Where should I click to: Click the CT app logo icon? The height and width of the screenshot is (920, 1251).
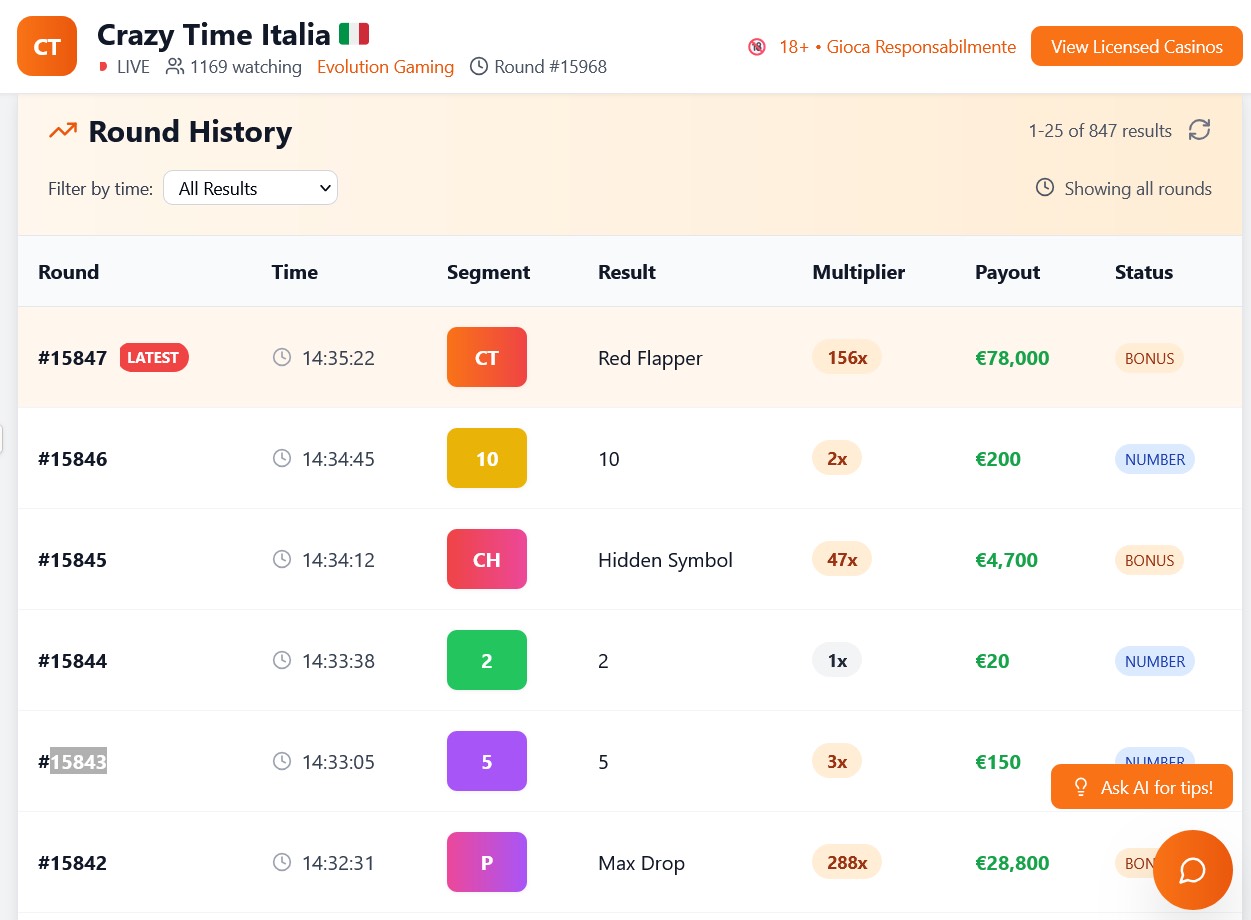pos(46,45)
